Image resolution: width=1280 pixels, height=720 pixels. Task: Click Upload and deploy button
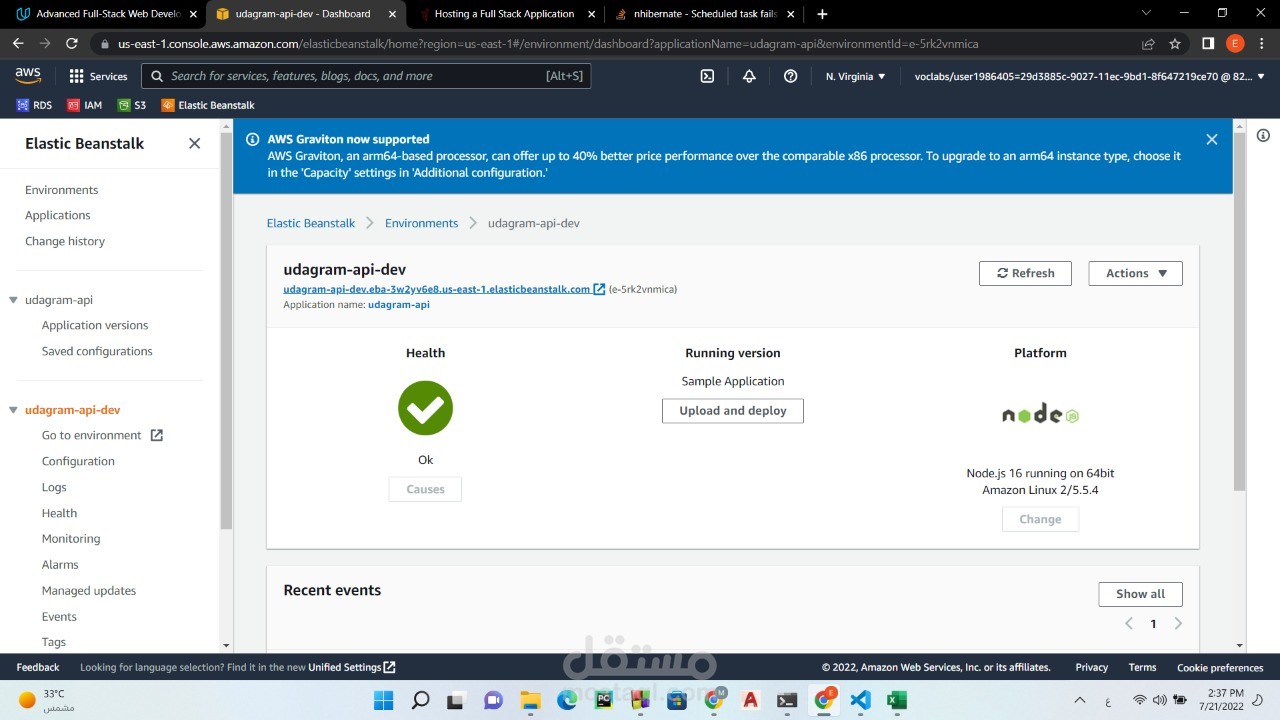coord(733,410)
